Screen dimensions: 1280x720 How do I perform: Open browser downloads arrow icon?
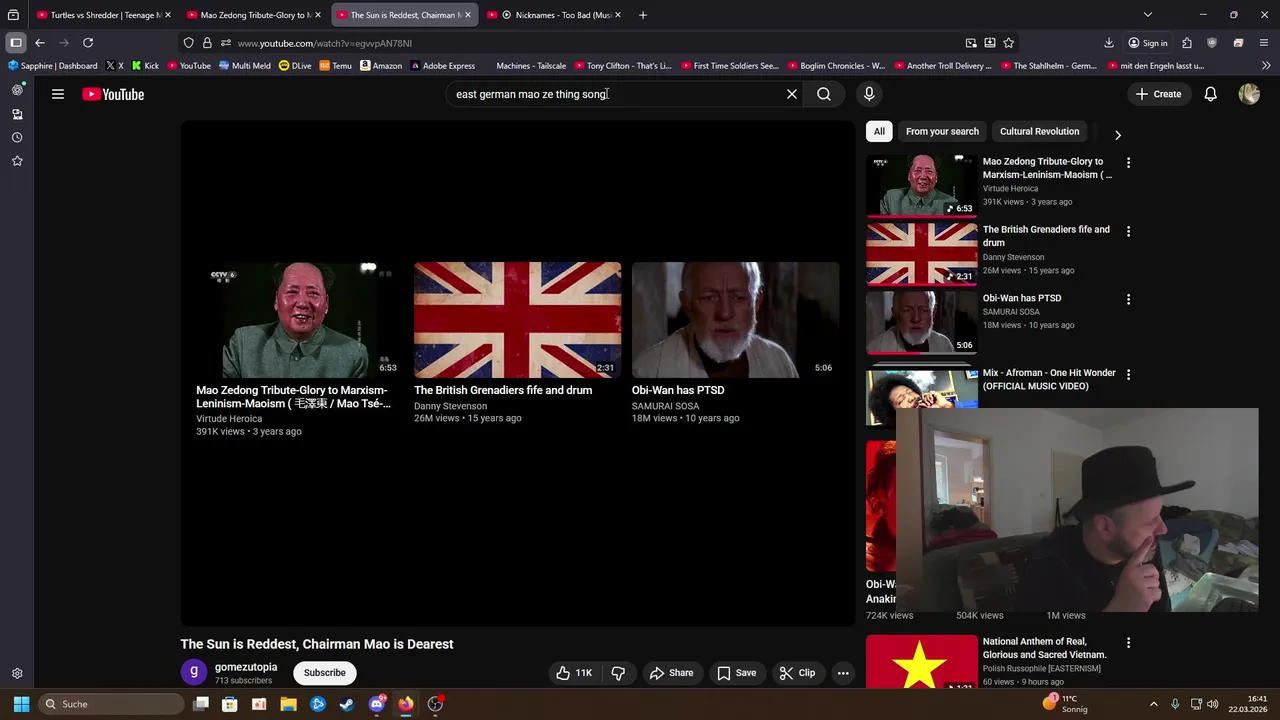[x=1109, y=43]
